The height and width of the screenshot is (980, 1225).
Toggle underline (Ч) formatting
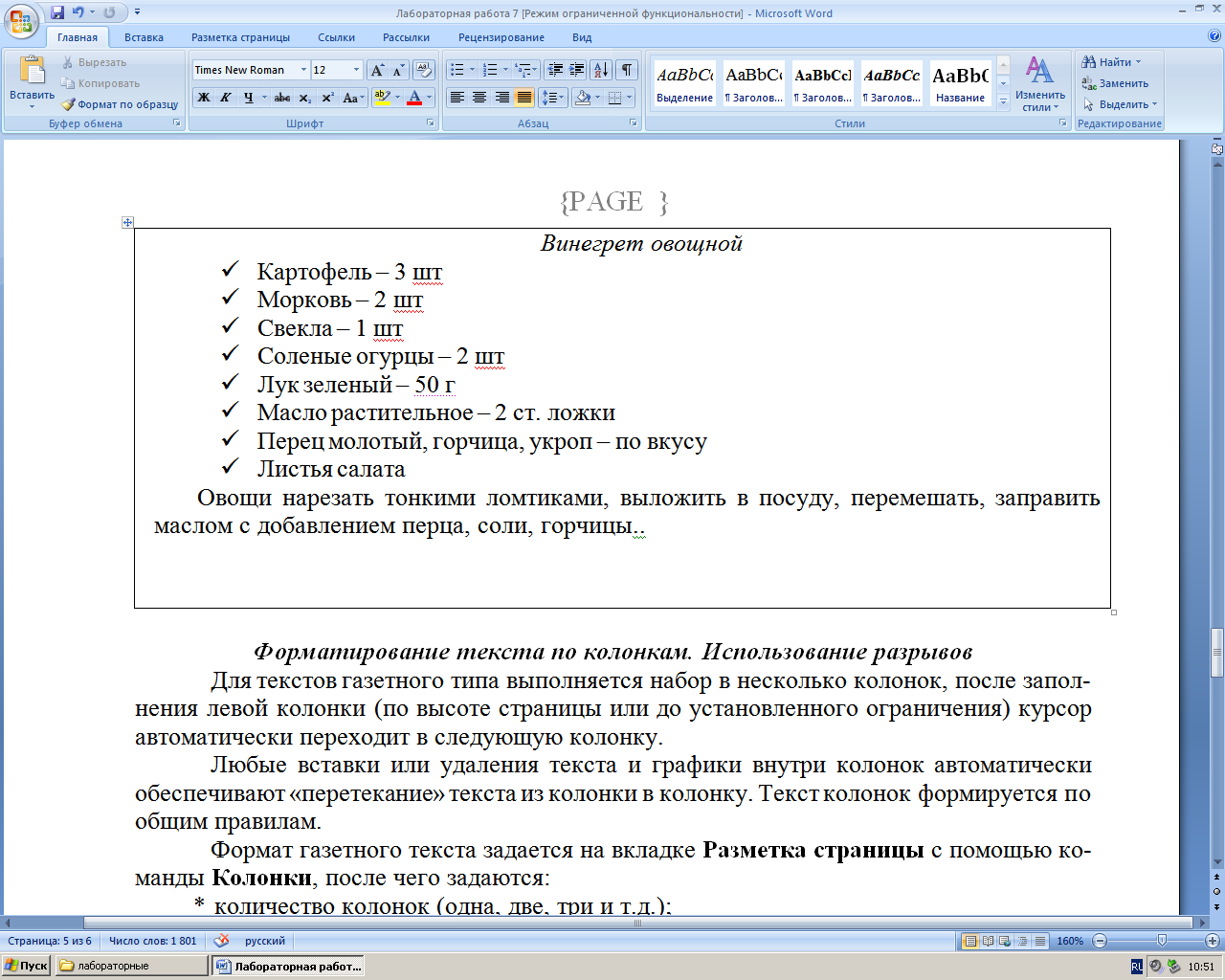pos(249,98)
